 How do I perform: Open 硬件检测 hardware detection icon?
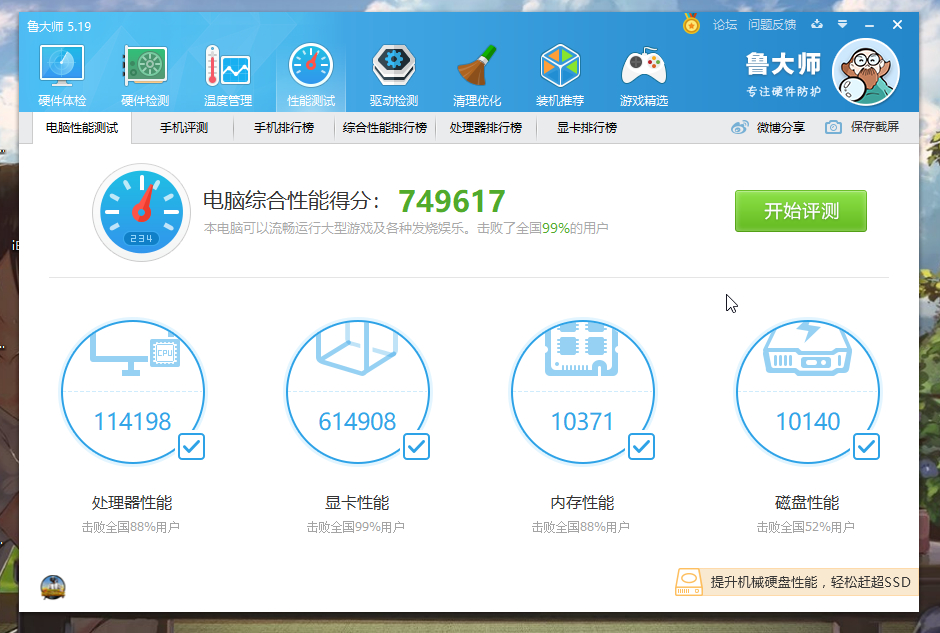point(145,66)
